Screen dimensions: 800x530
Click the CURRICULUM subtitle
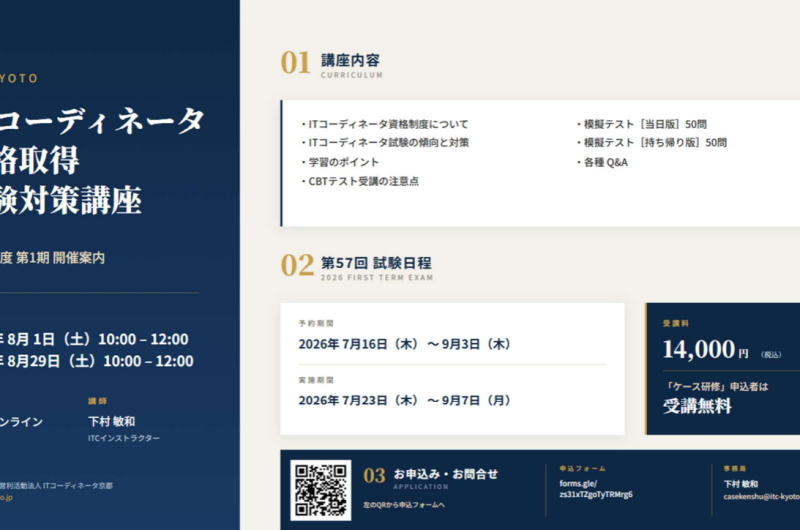(352, 75)
